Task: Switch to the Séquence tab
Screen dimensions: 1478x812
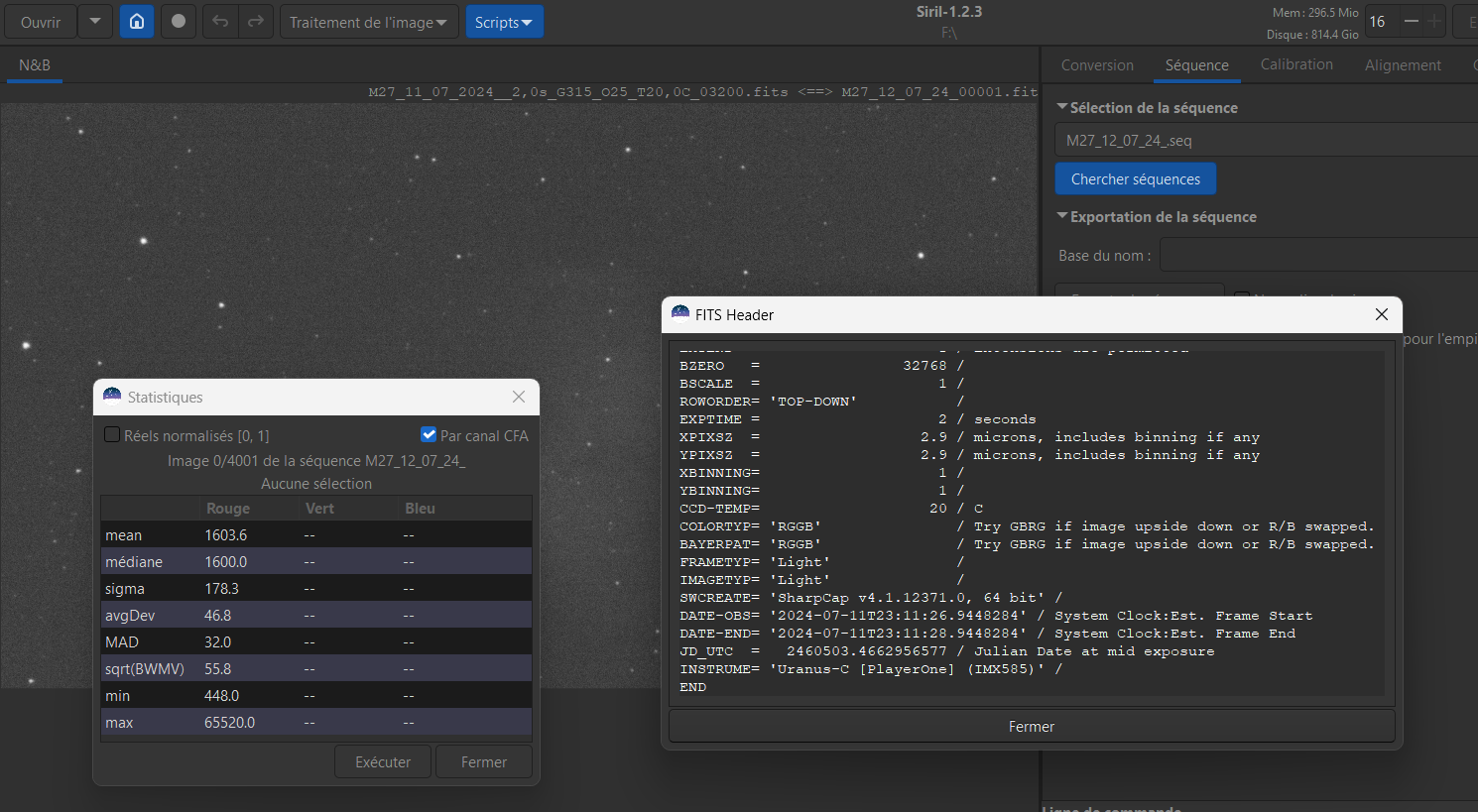Action: 1196,65
